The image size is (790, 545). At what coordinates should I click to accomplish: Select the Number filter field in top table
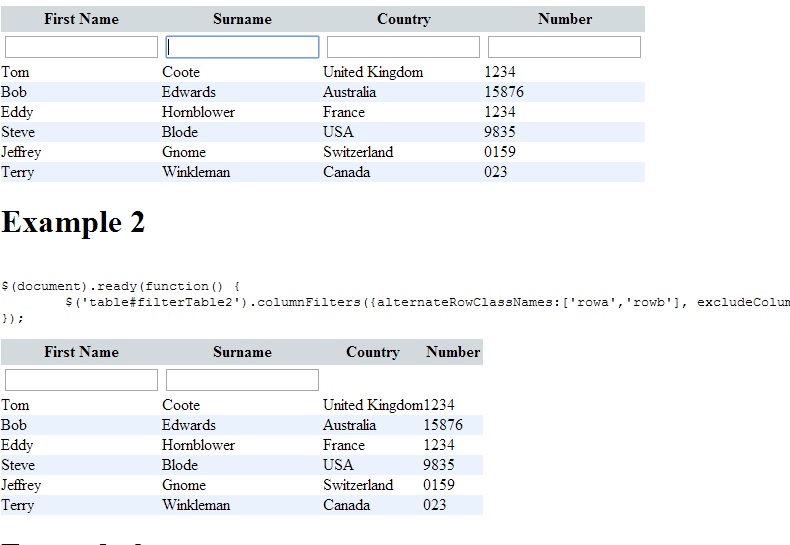564,47
